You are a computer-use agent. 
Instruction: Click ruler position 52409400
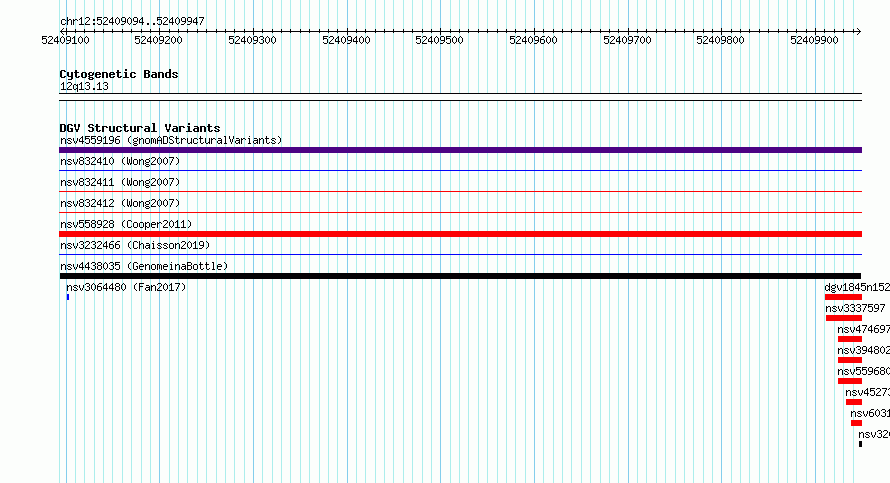[x=346, y=40]
